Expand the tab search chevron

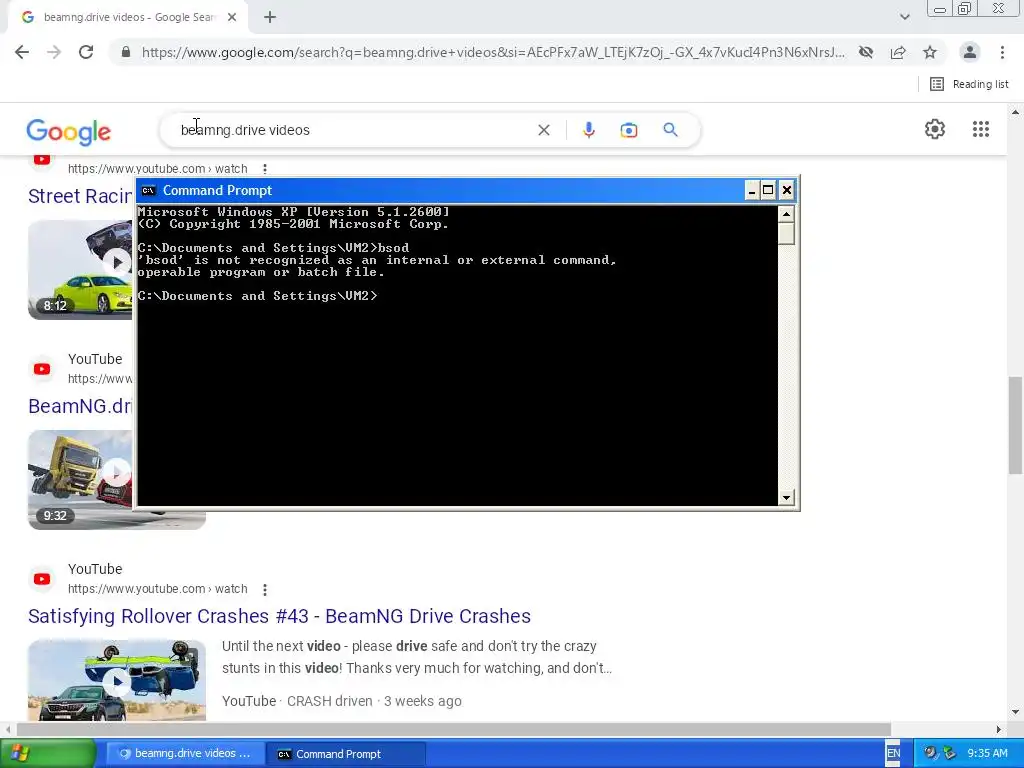(x=904, y=18)
